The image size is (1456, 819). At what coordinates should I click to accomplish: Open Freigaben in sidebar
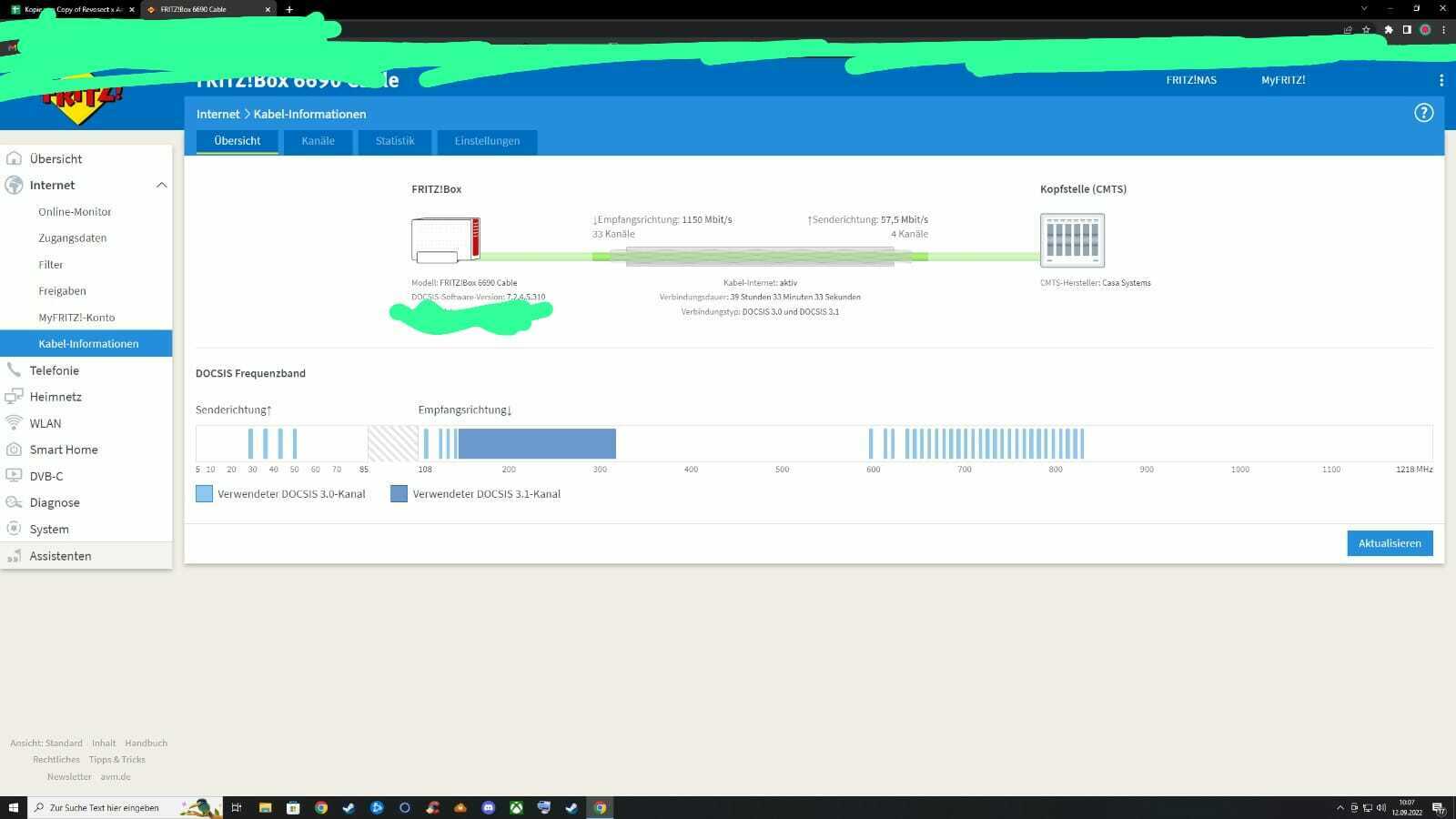(x=62, y=290)
